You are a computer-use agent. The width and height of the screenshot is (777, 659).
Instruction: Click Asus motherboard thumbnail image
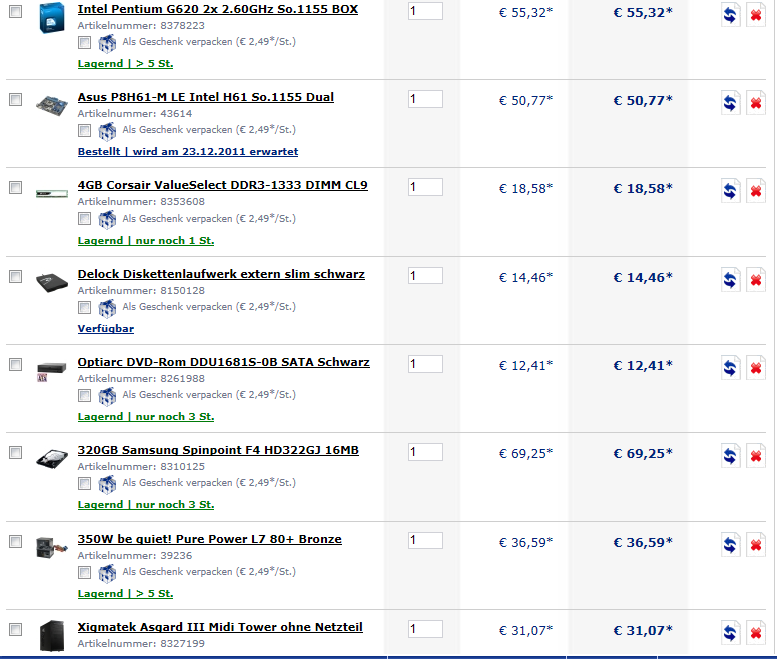pos(52,106)
